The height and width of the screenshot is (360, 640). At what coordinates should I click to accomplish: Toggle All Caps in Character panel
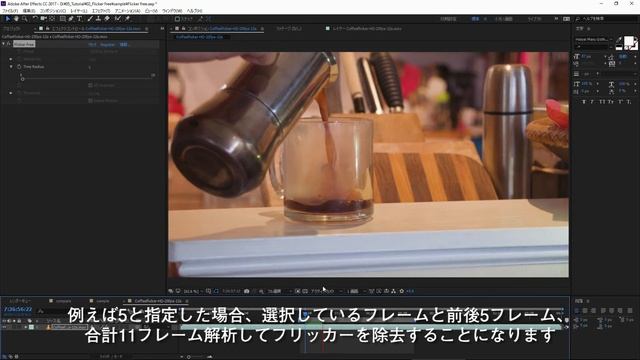pos(602,102)
